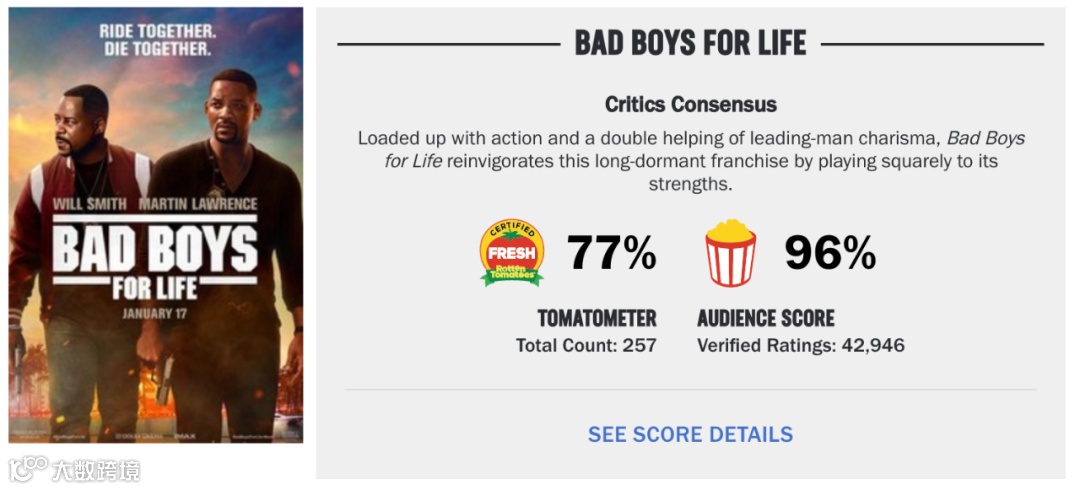Click the italic Bad Boys title in consensus
This screenshot has height=490, width=1080.
(x=986, y=138)
